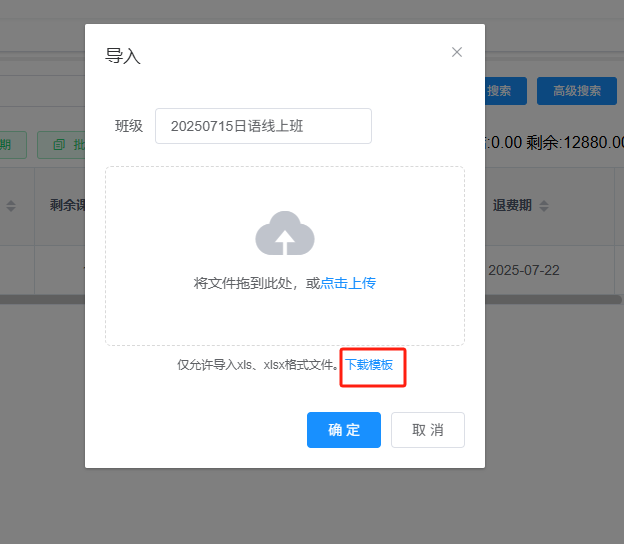Image resolution: width=624 pixels, height=544 pixels.
Task: Click the 班级 input field
Action: click(263, 126)
